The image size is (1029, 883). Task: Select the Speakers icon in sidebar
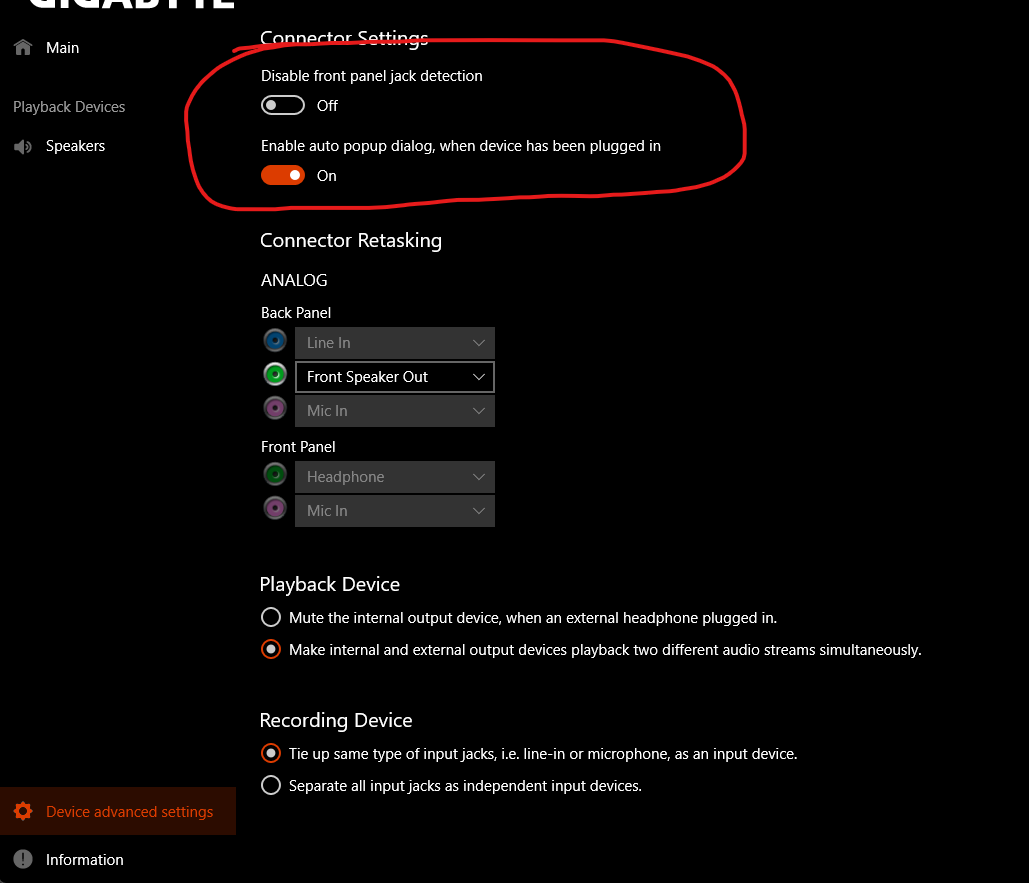[x=23, y=146]
